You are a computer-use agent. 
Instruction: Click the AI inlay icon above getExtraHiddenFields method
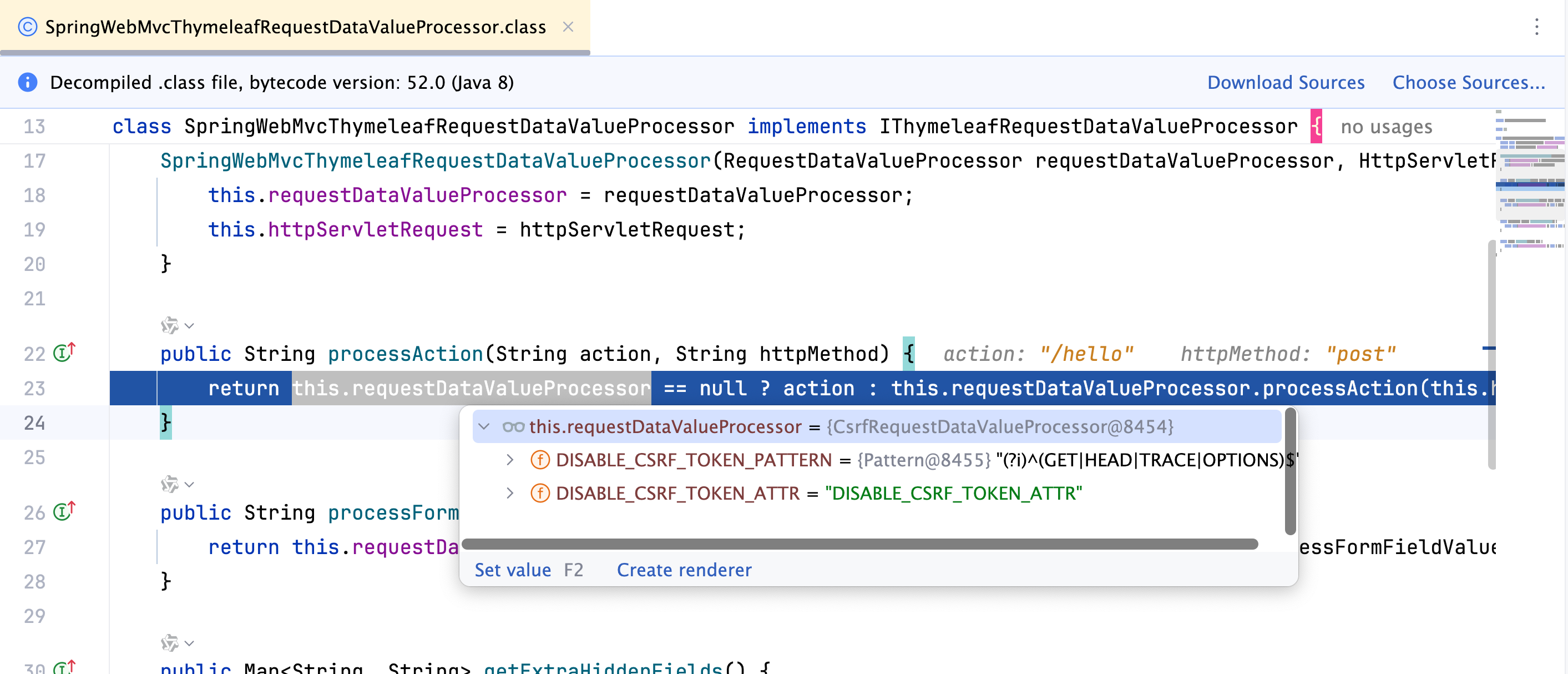pos(170,643)
